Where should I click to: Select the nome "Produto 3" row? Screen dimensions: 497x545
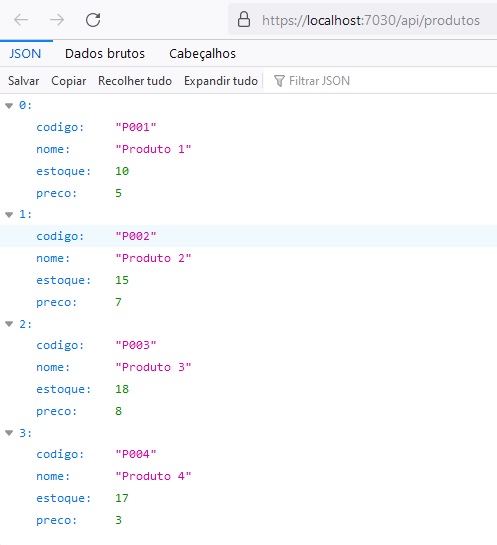(x=248, y=367)
